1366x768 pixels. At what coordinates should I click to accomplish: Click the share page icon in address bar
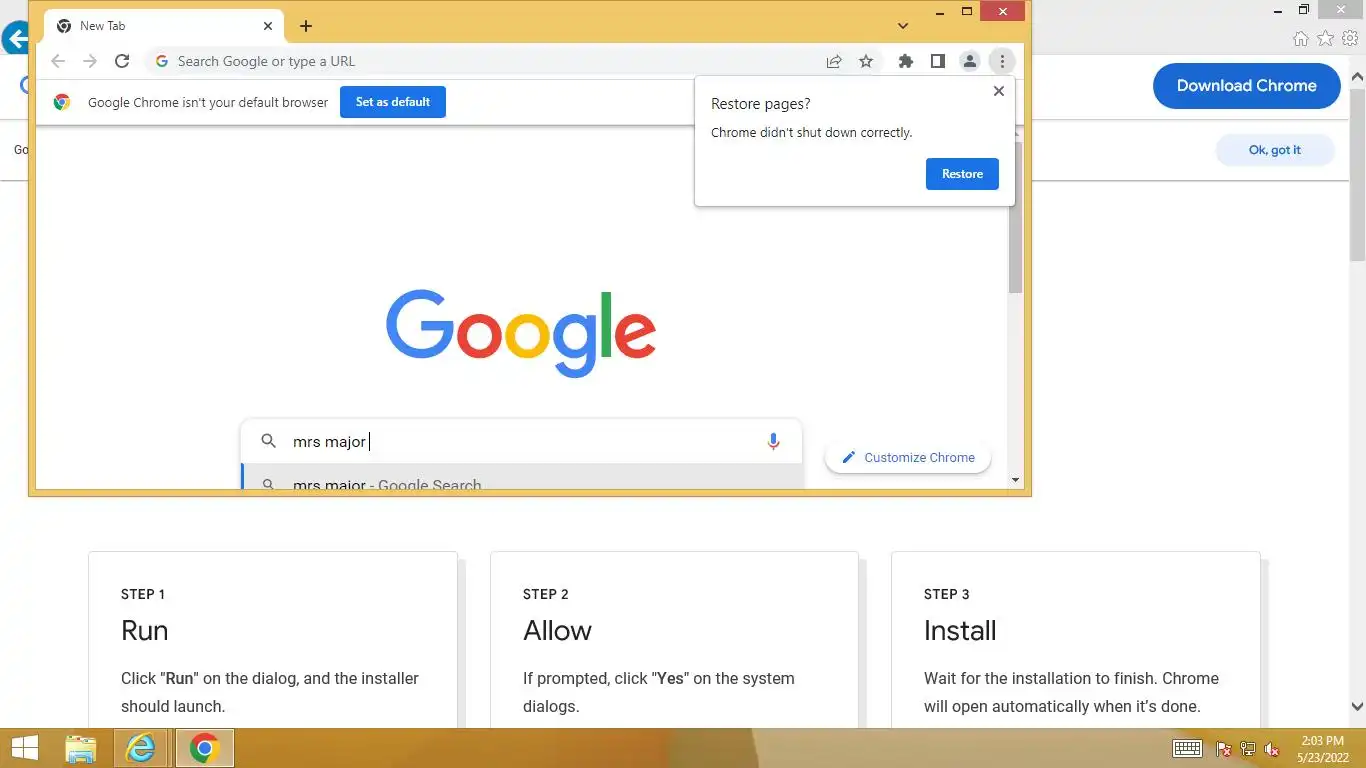pos(834,61)
